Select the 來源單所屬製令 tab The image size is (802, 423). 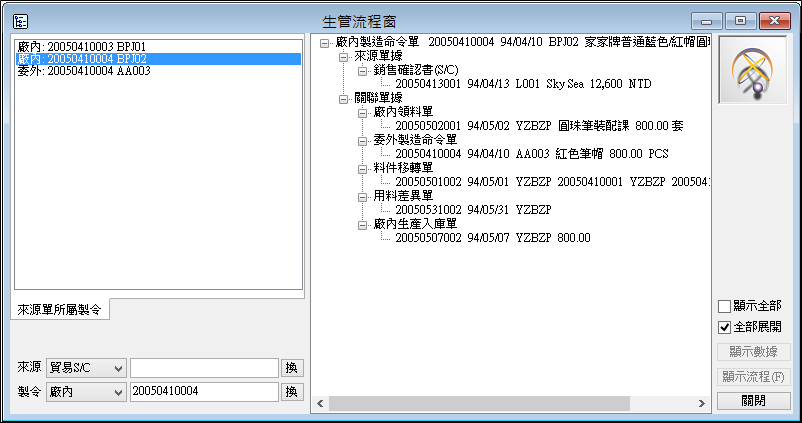(59, 311)
